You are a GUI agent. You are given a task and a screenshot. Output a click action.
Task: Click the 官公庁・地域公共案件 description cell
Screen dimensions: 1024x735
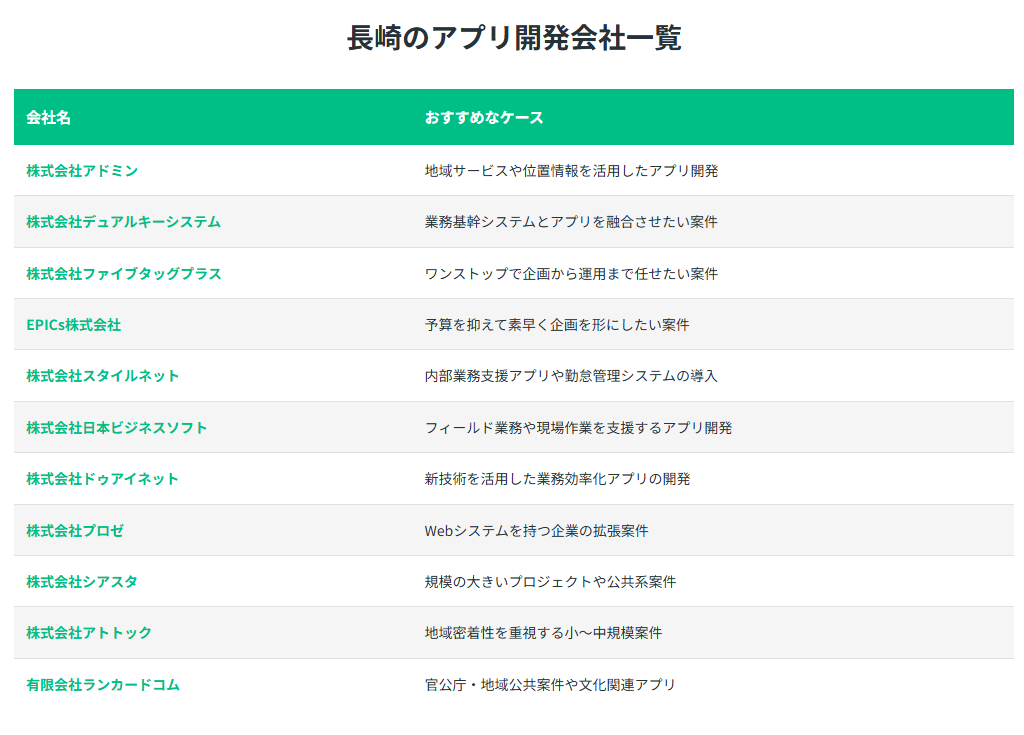[550, 685]
